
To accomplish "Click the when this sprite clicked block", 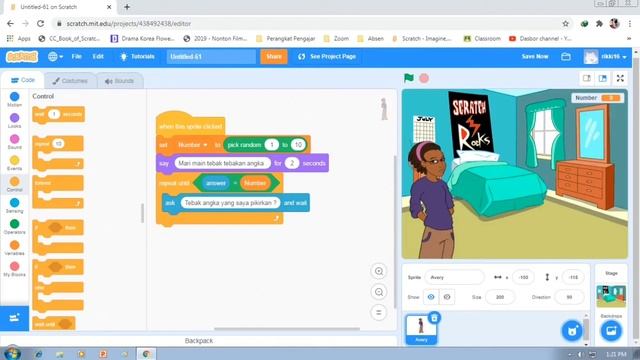I will [x=190, y=125].
